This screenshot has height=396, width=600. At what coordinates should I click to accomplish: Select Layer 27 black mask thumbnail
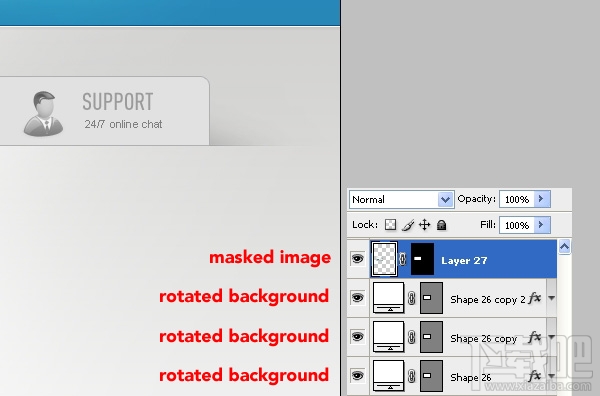422,259
